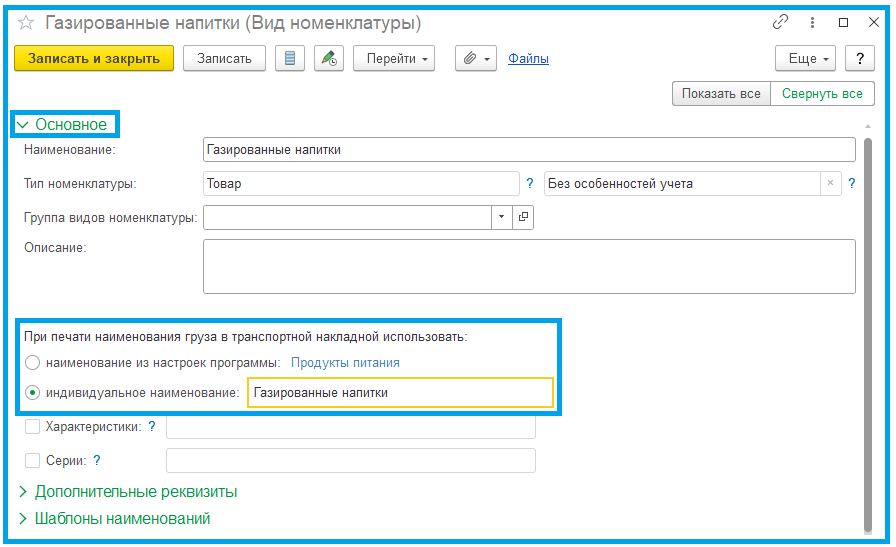This screenshot has width=896, height=547.
Task: Clear the 'Без особенностей учета' field
Action: click(x=829, y=183)
